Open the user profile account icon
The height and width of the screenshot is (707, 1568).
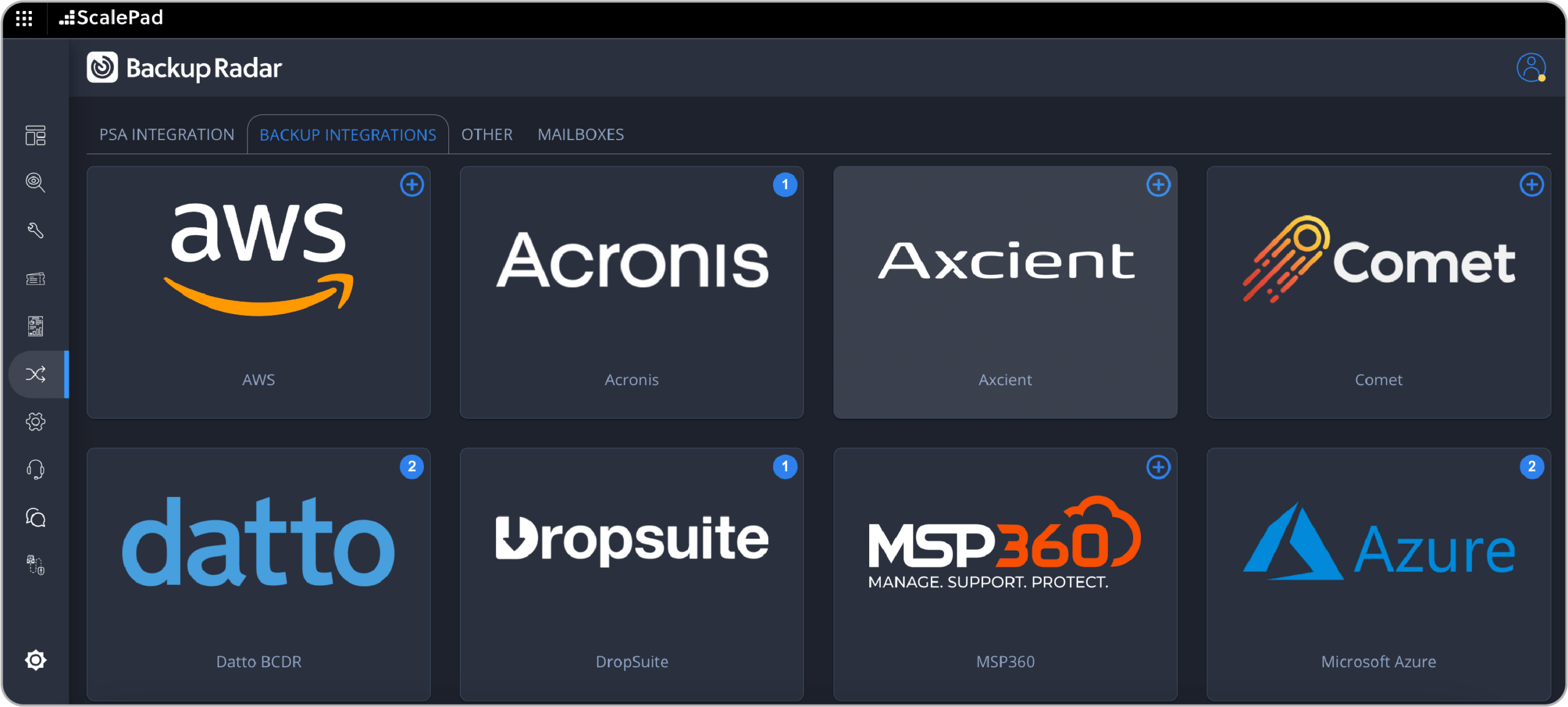click(1531, 68)
